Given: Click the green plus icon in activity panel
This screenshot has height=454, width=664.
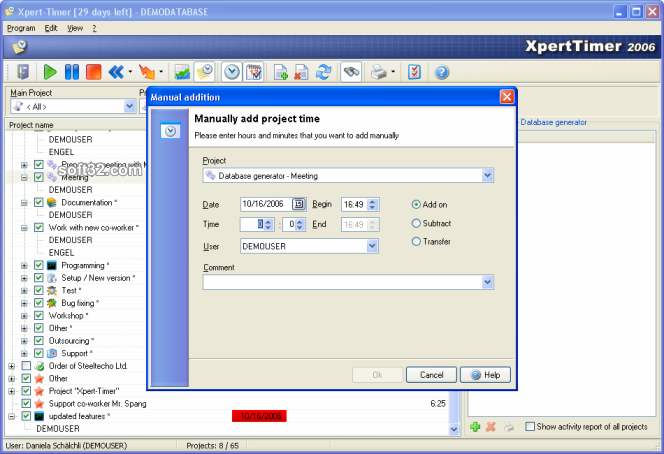Looking at the screenshot, I should click(x=475, y=426).
